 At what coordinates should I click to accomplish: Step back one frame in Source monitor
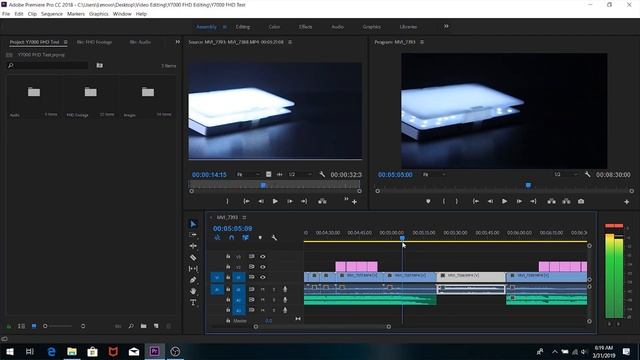point(261,201)
